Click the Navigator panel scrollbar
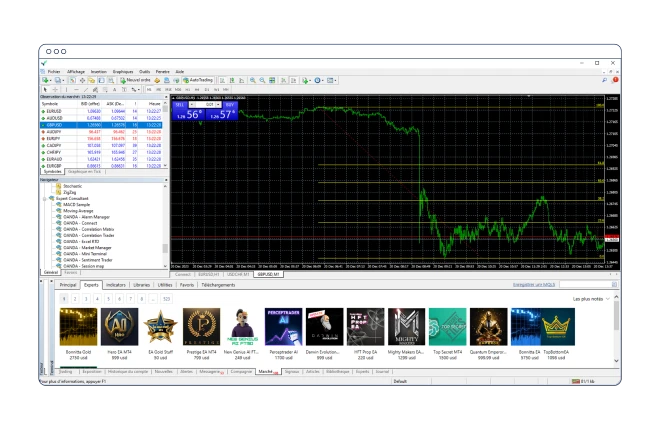 165,248
